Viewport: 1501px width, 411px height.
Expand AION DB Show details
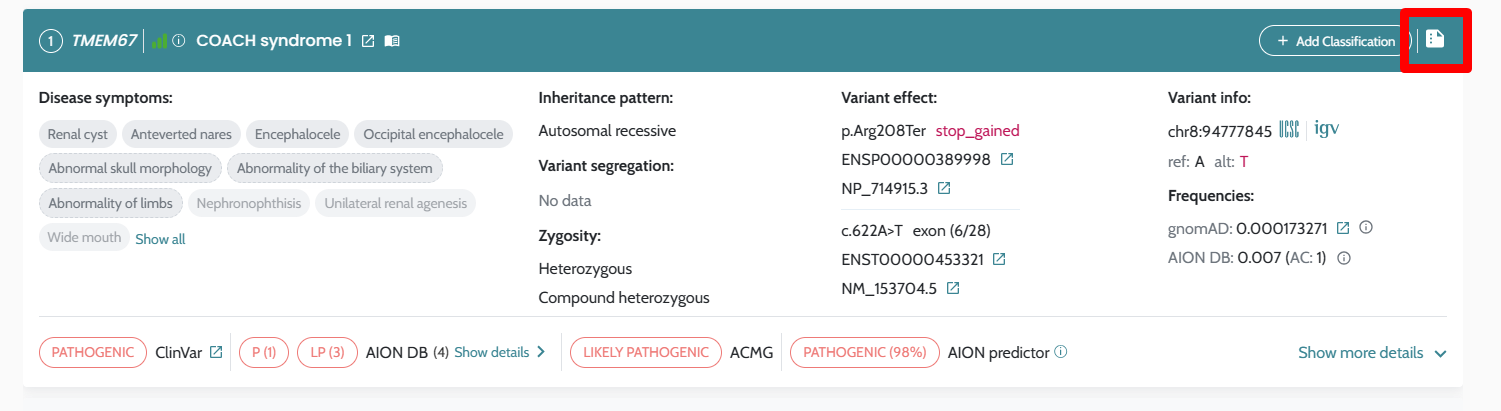pos(500,352)
